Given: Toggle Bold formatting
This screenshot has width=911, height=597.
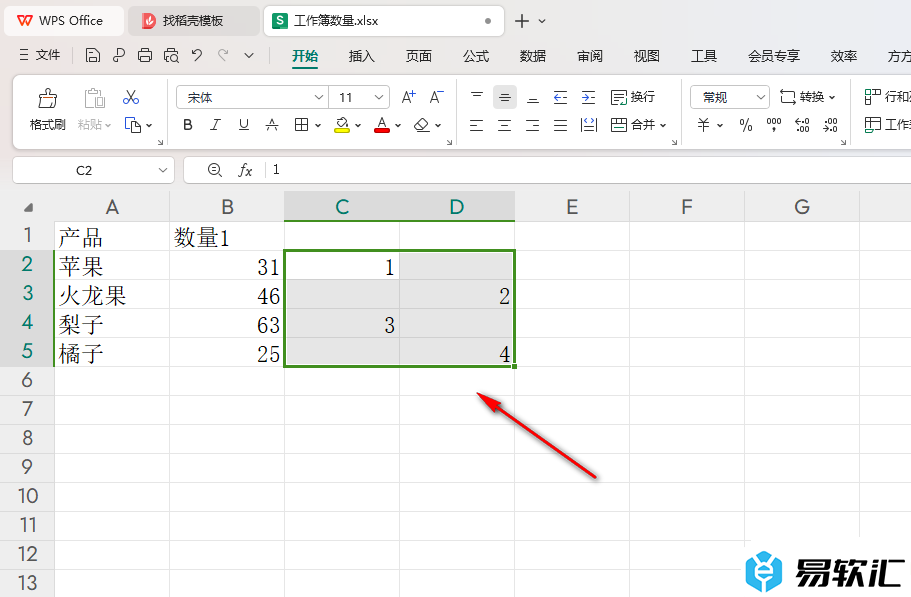Looking at the screenshot, I should click(x=188, y=125).
